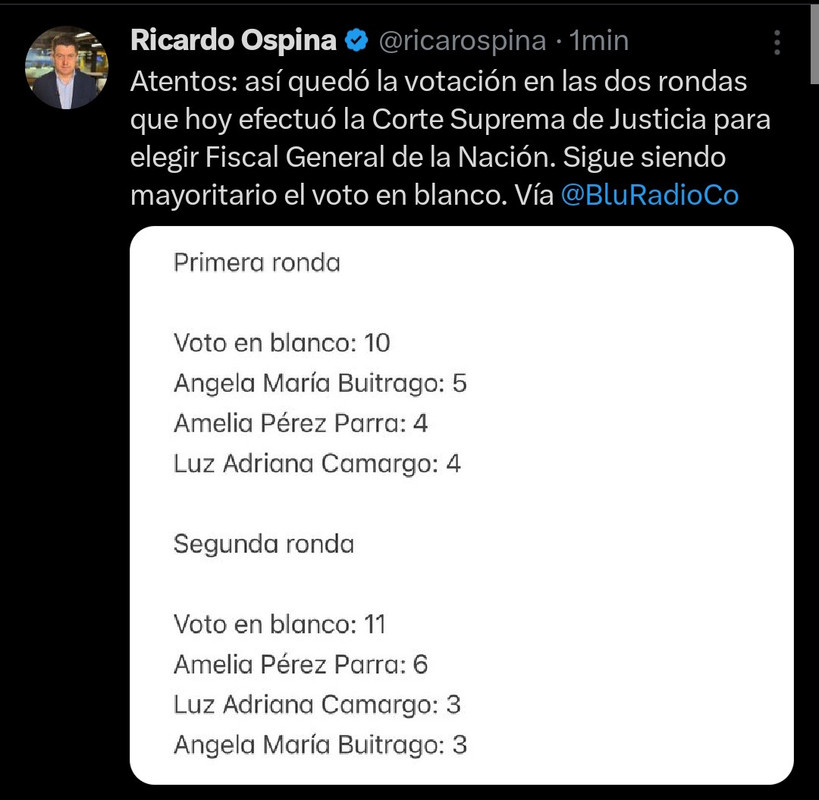Image resolution: width=819 pixels, height=800 pixels.
Task: Click the 'Amelia Pérez Parra: 4' line
Action: pos(301,423)
